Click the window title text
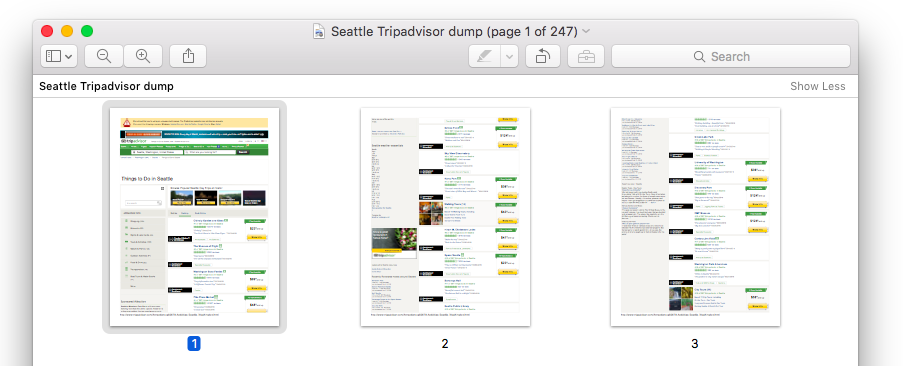The image size is (903, 366). [x=454, y=32]
